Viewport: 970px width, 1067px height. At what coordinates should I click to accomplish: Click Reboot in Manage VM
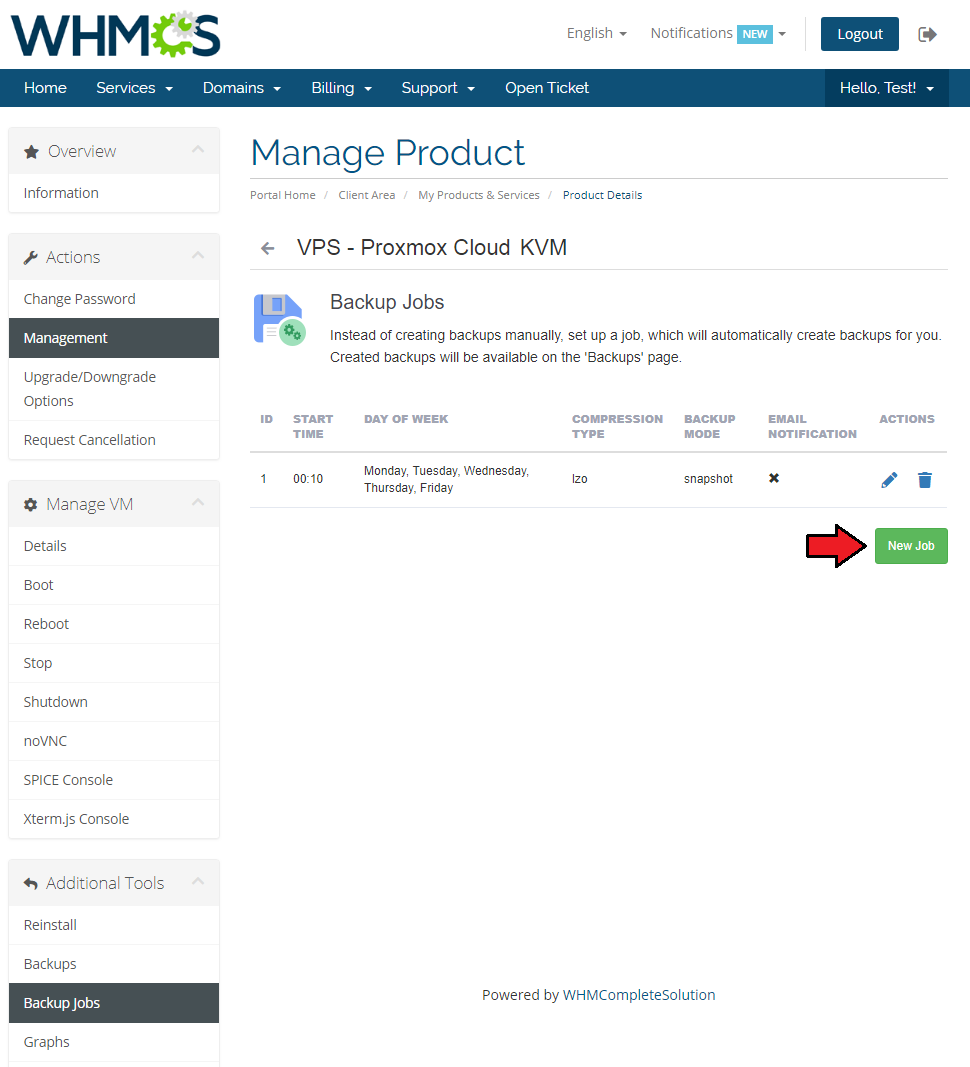(x=114, y=624)
